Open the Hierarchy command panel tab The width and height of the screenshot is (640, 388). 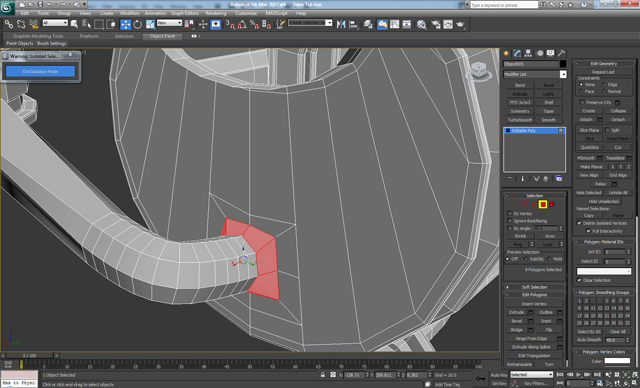pyautogui.click(x=529, y=53)
